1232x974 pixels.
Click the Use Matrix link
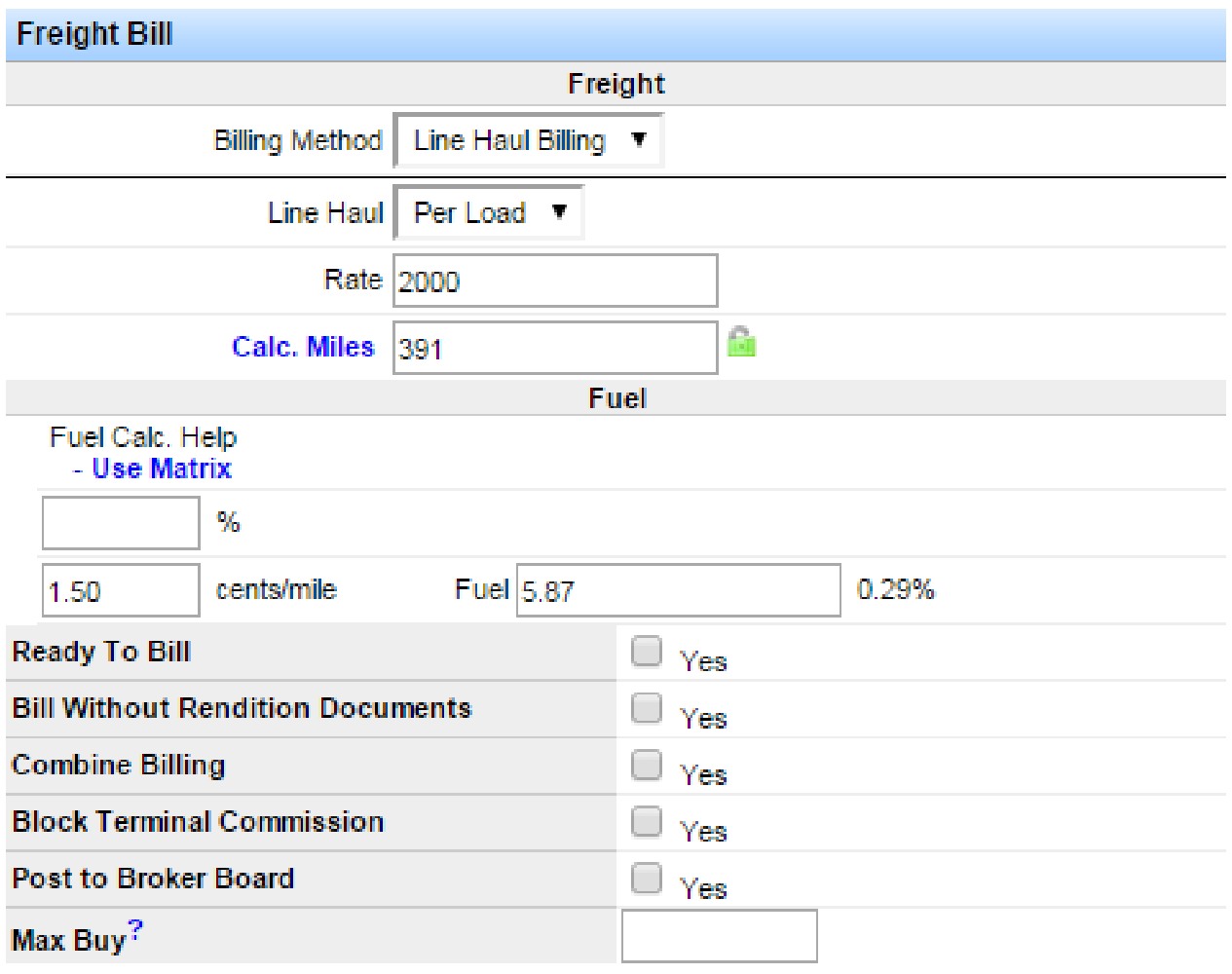[x=162, y=468]
